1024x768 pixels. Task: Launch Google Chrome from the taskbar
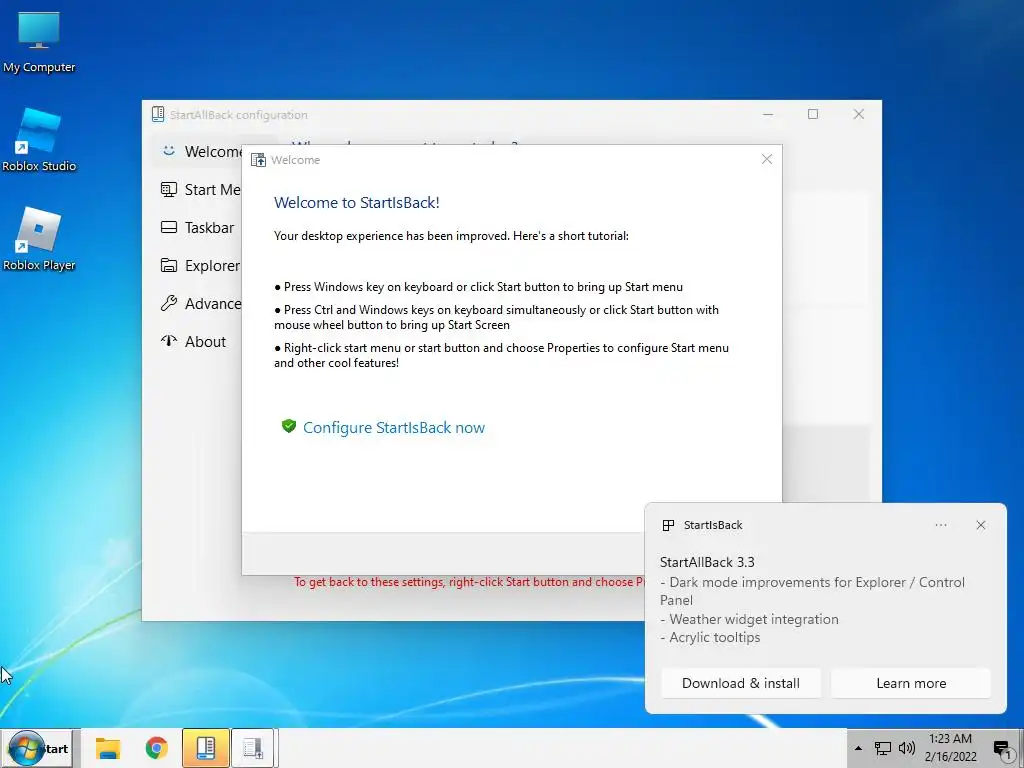157,748
